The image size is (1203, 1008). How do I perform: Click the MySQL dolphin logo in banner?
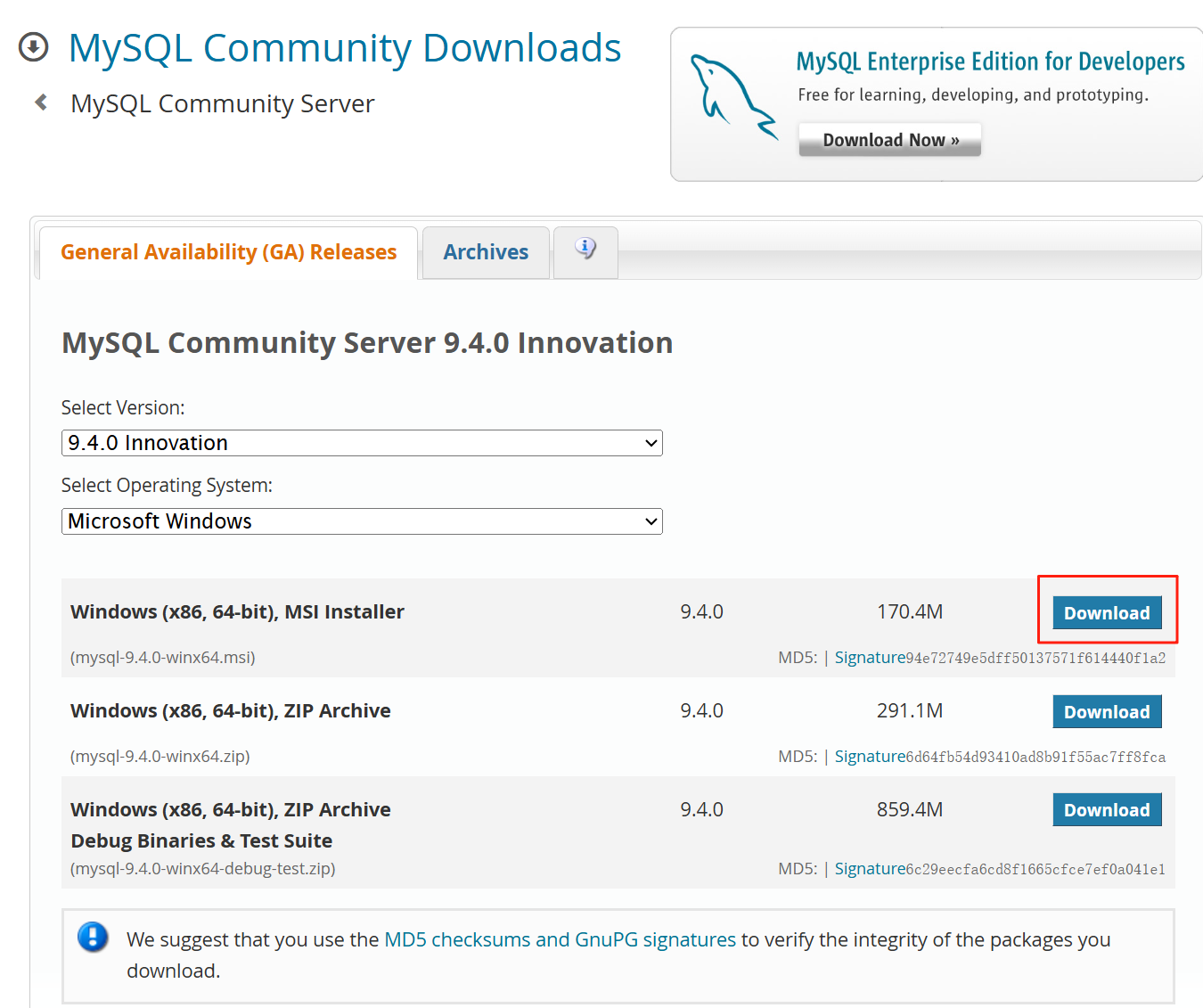[x=733, y=98]
